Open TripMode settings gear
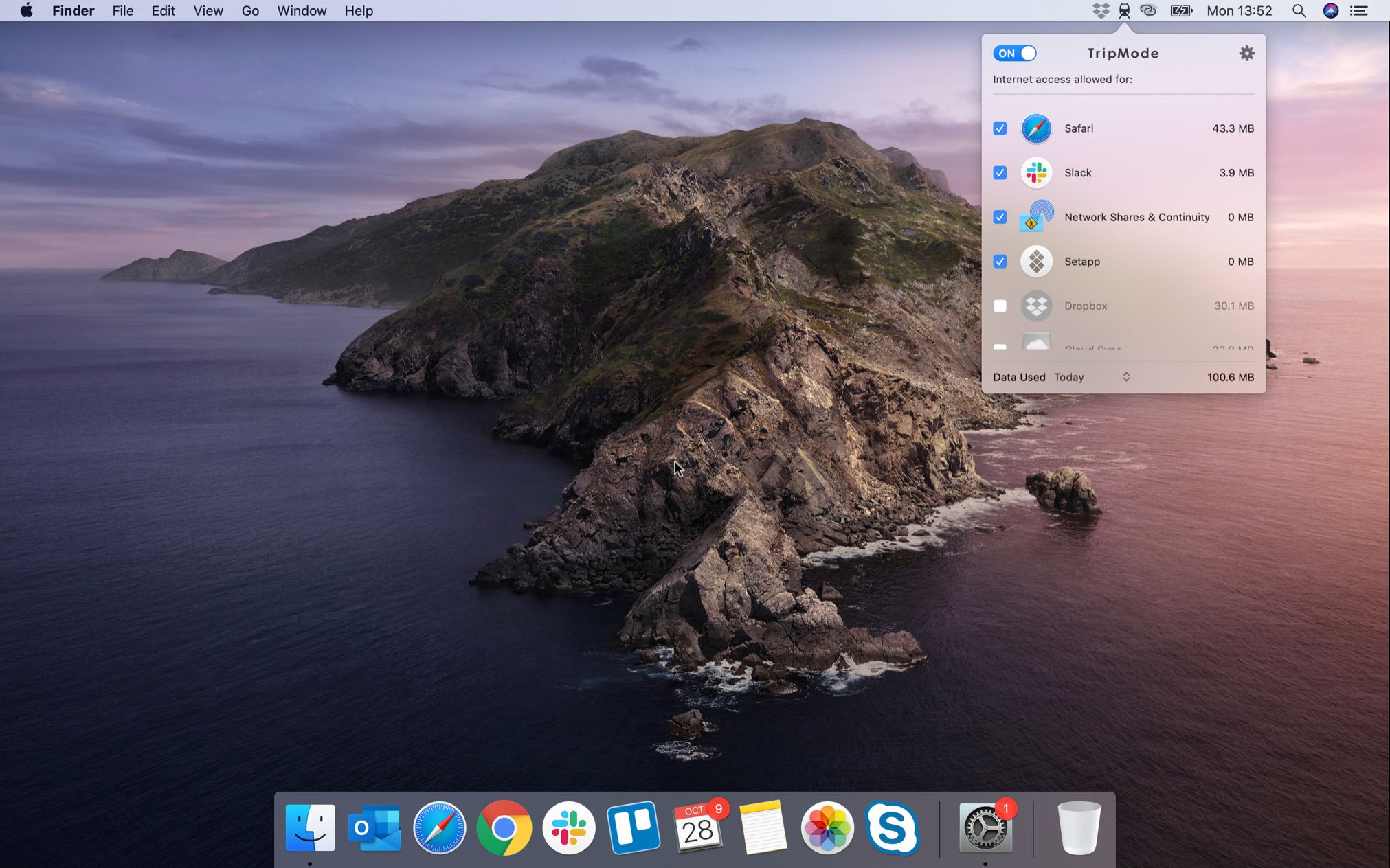 [x=1246, y=53]
